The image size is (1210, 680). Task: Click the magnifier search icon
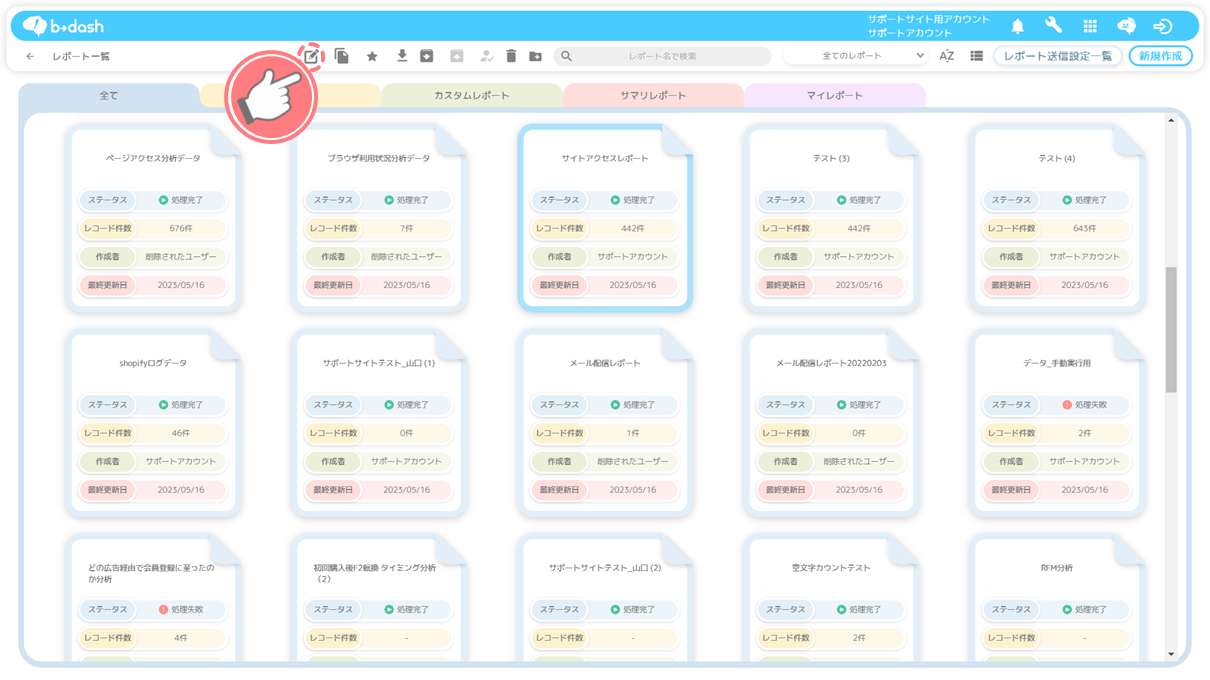pos(566,57)
